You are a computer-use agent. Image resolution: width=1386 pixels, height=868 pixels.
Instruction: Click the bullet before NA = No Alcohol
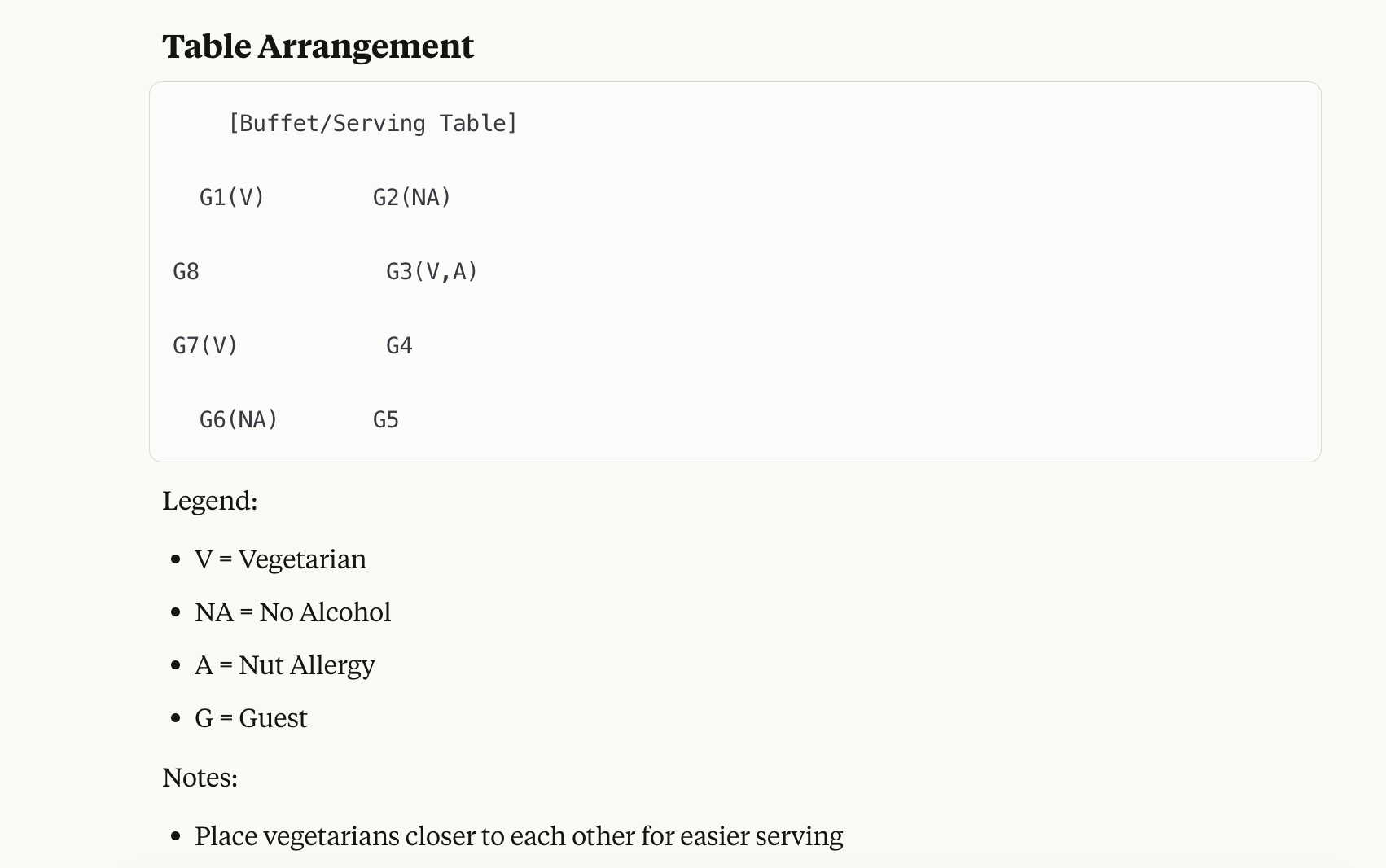[x=176, y=613]
